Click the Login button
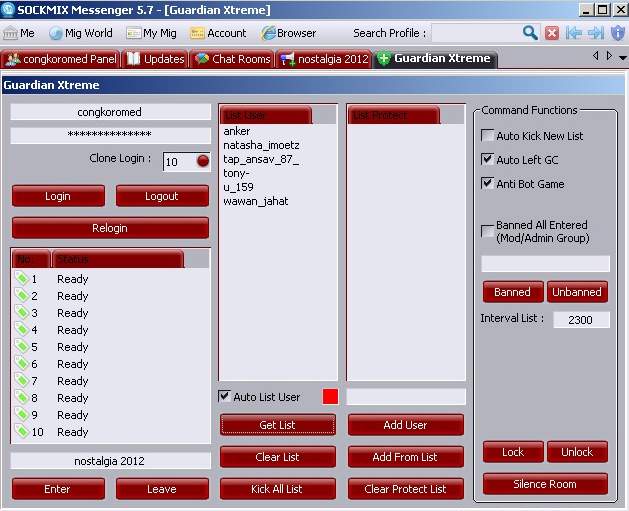 click(x=58, y=196)
